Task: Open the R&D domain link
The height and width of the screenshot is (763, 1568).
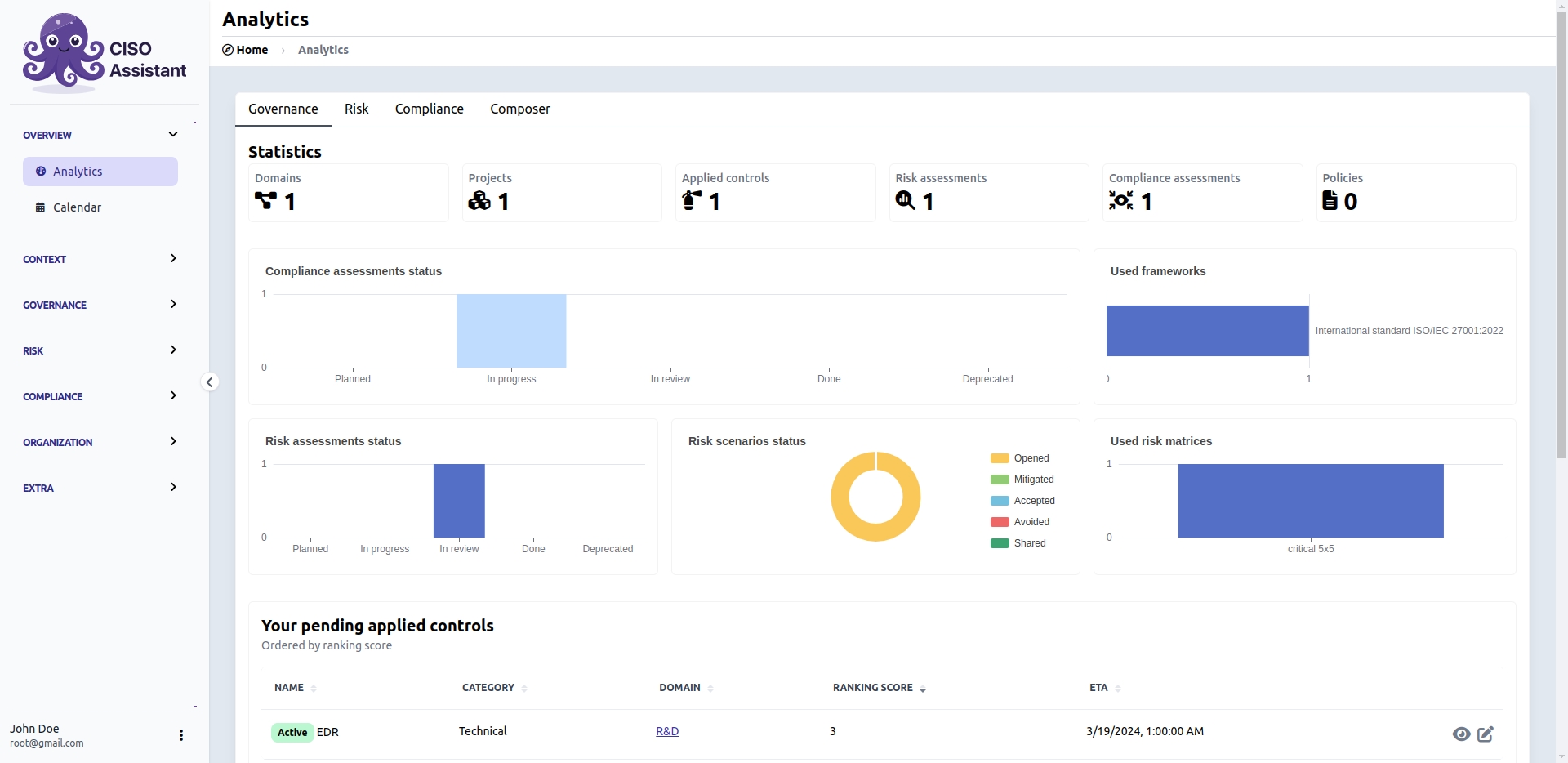Action: click(666, 731)
